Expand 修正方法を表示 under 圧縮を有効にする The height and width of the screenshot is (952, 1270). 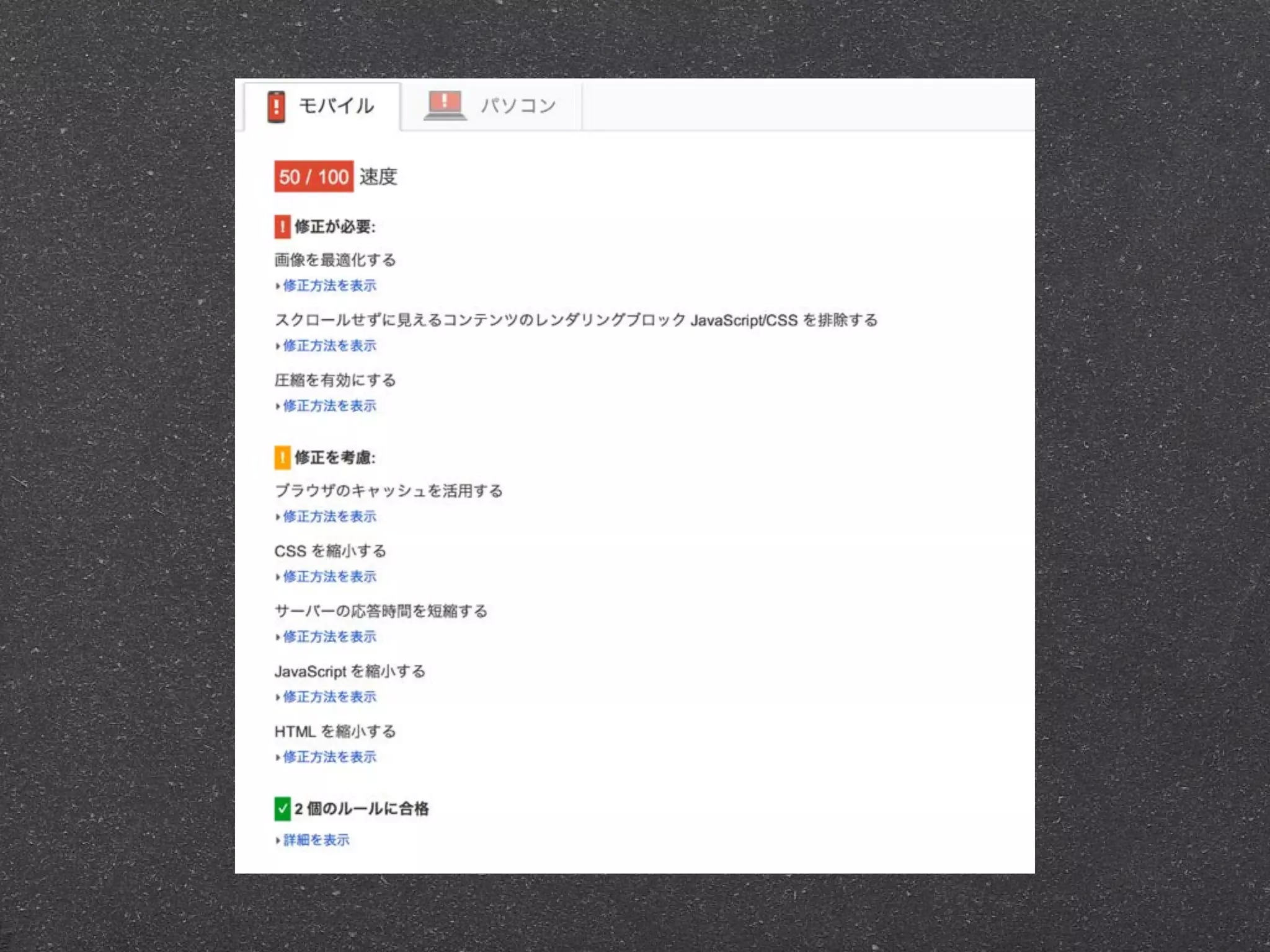click(x=329, y=406)
